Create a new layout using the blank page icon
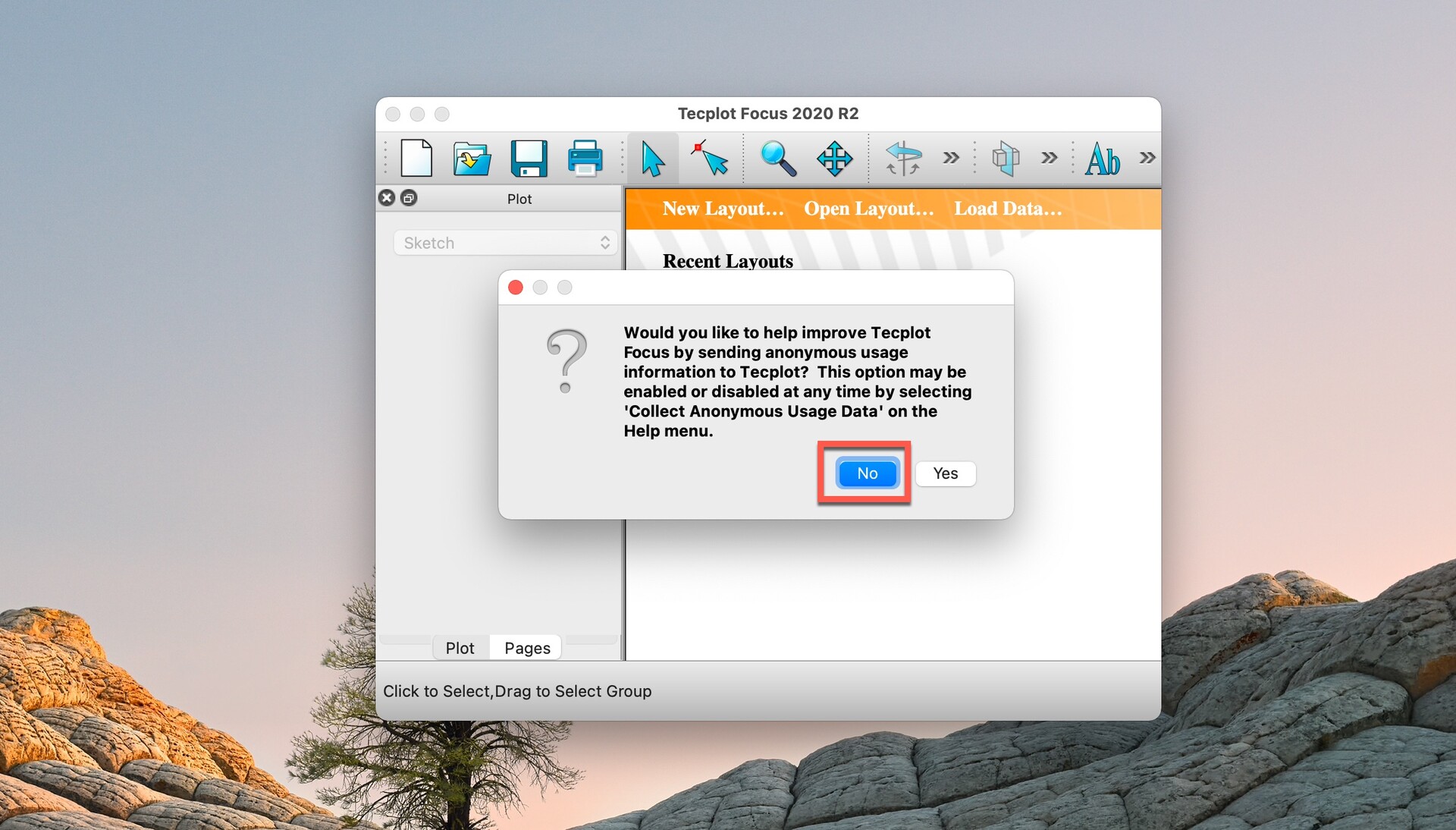The height and width of the screenshot is (830, 1456). (416, 158)
